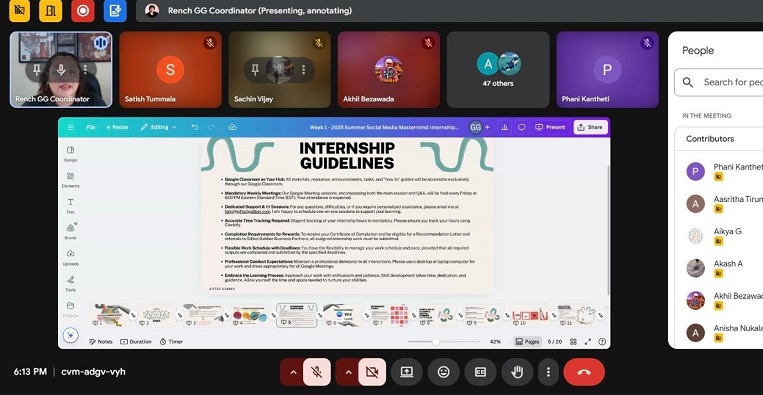Click the present screen icon
This screenshot has width=763, height=395.
coord(406,372)
